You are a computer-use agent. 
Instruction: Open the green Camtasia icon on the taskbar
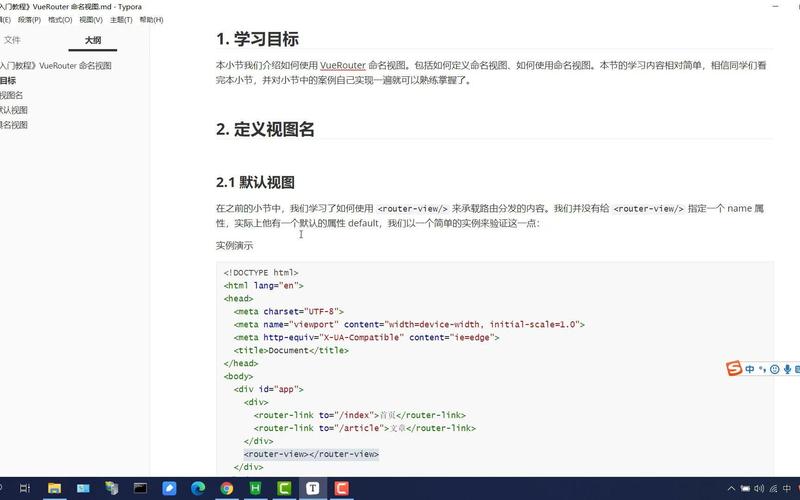[x=284, y=488]
